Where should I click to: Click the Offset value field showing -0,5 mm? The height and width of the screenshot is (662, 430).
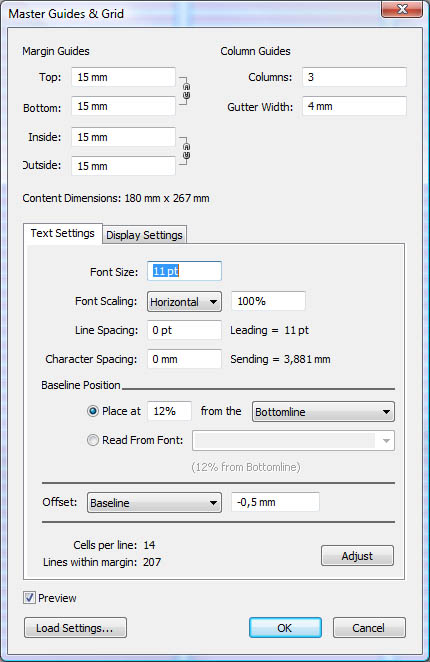click(275, 502)
